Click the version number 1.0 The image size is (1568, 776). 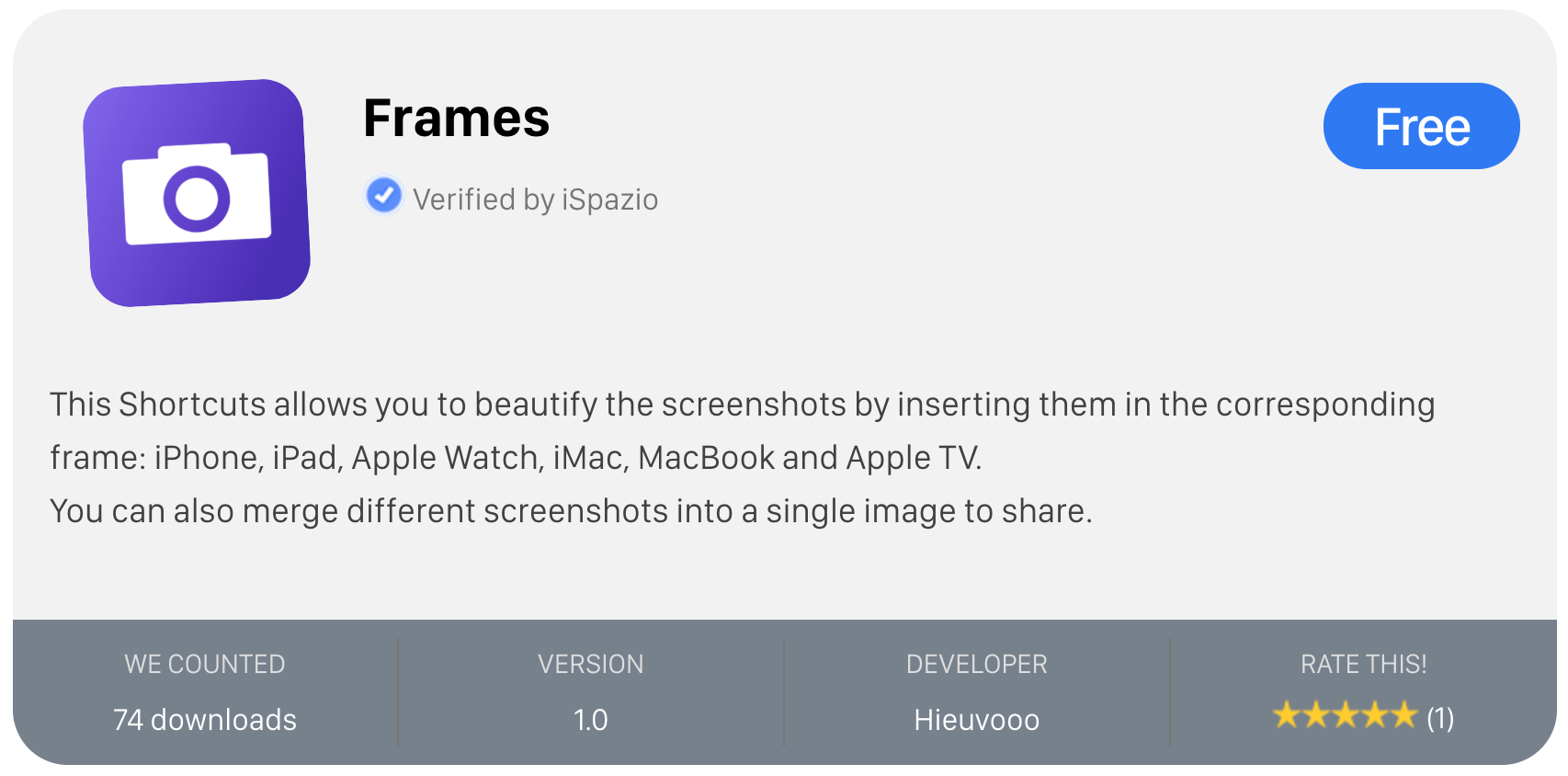[x=590, y=720]
